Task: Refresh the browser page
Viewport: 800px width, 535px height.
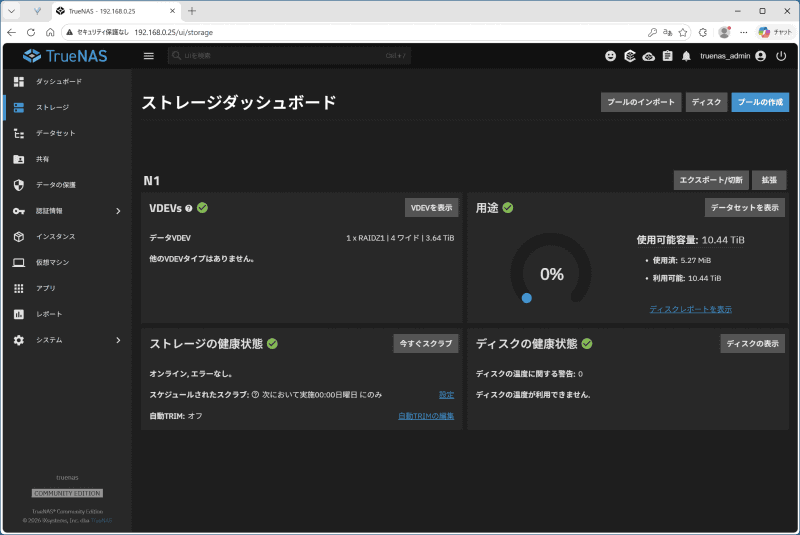Action: point(31,32)
